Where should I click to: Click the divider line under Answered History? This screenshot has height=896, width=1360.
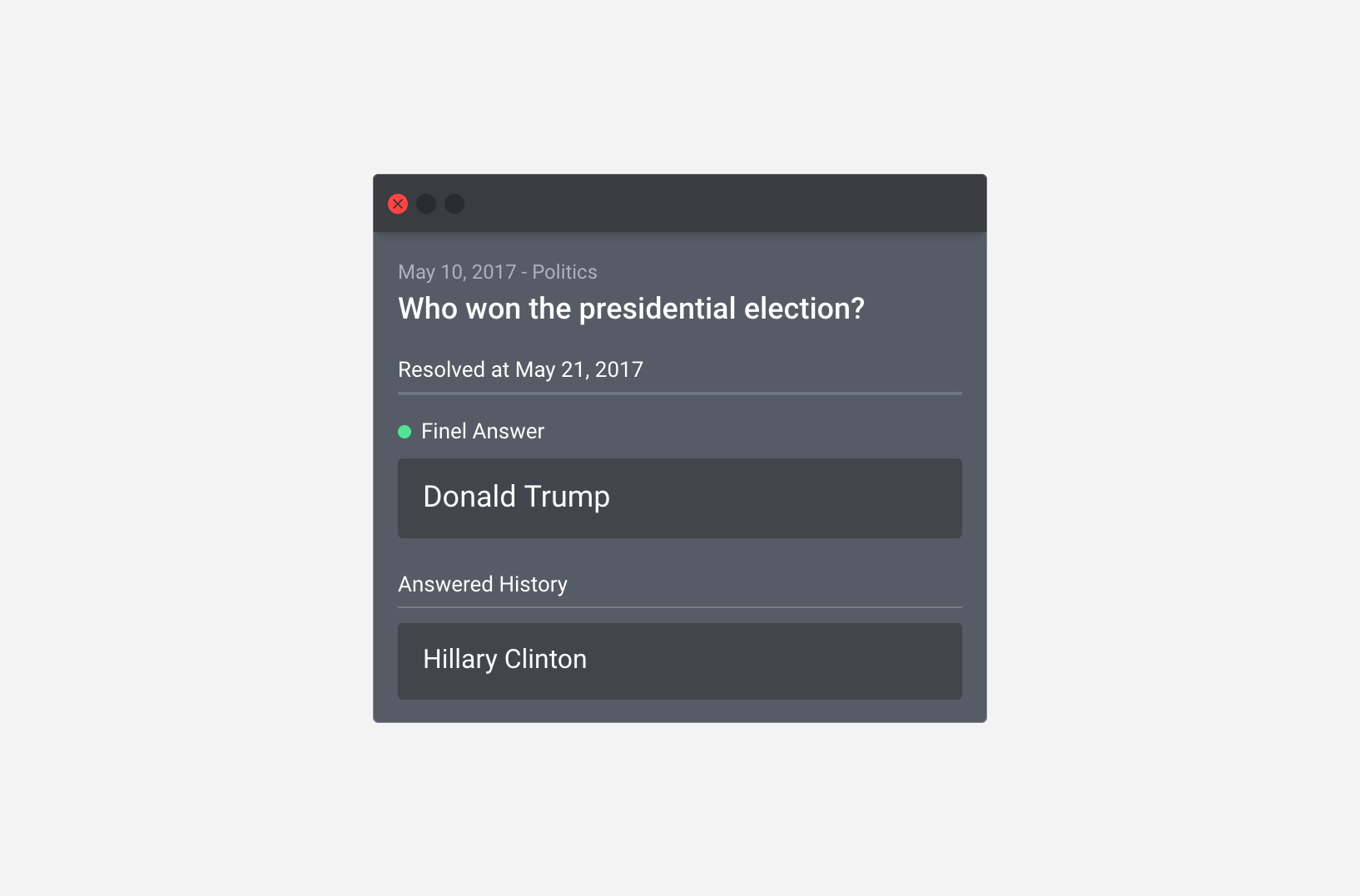[x=679, y=607]
